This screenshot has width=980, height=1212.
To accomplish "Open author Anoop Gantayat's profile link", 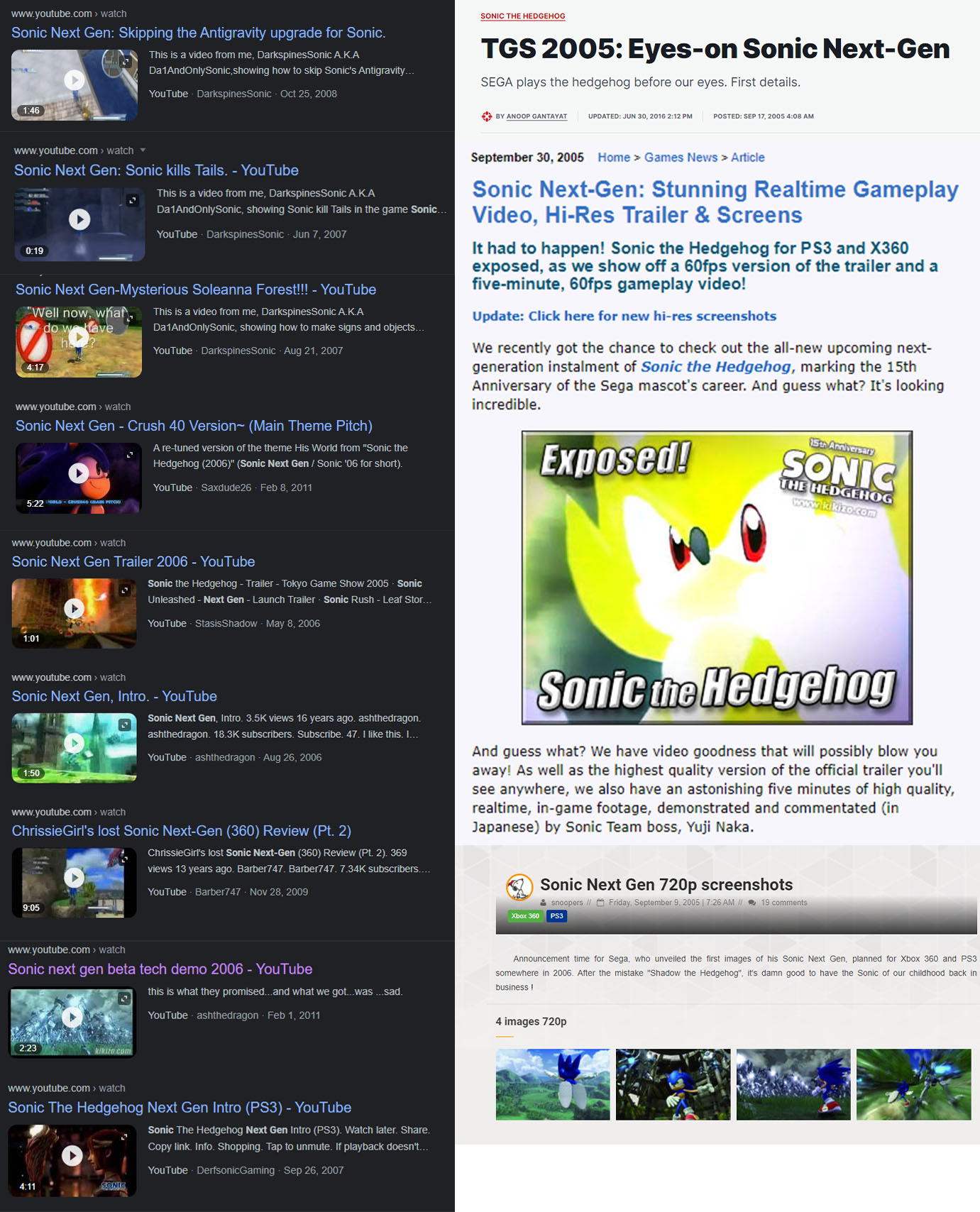I will pyautogui.click(x=536, y=116).
